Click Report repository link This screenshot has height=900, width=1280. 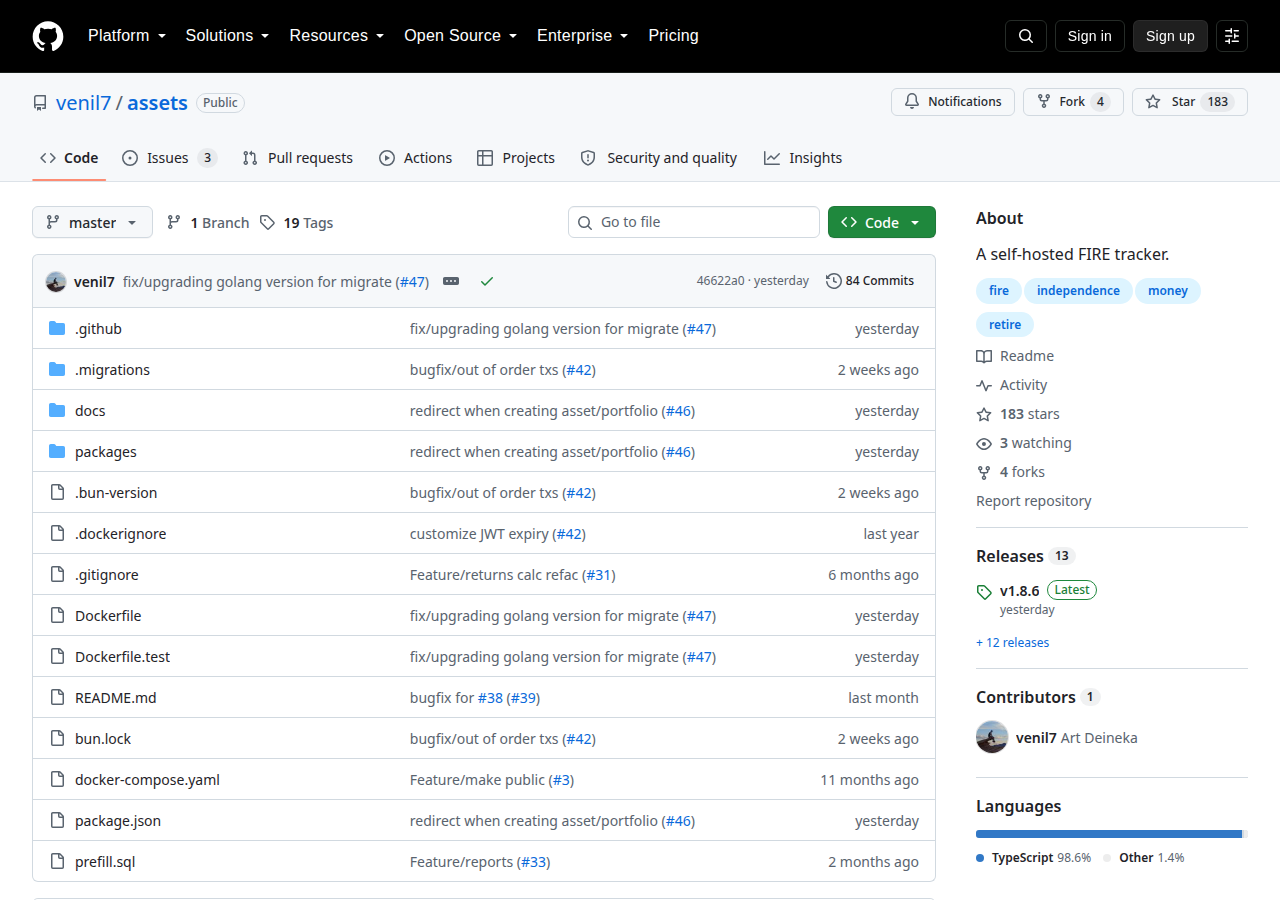click(1034, 501)
